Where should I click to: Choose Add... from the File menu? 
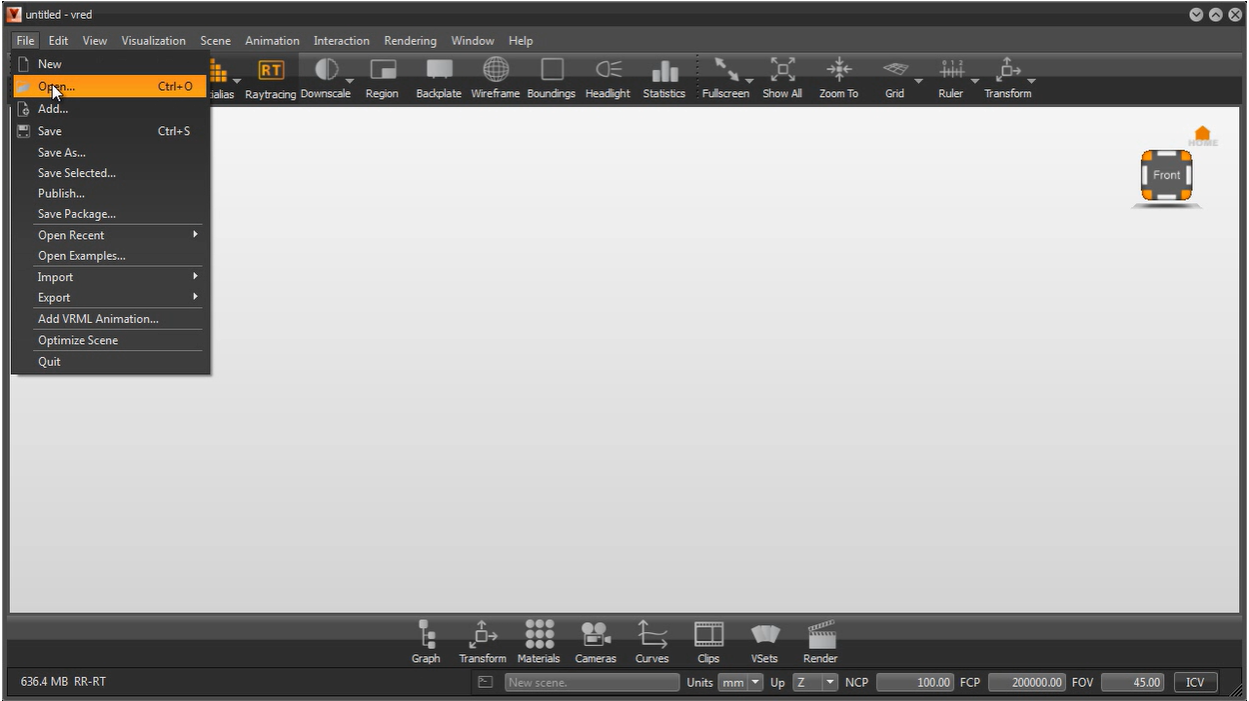point(110,109)
